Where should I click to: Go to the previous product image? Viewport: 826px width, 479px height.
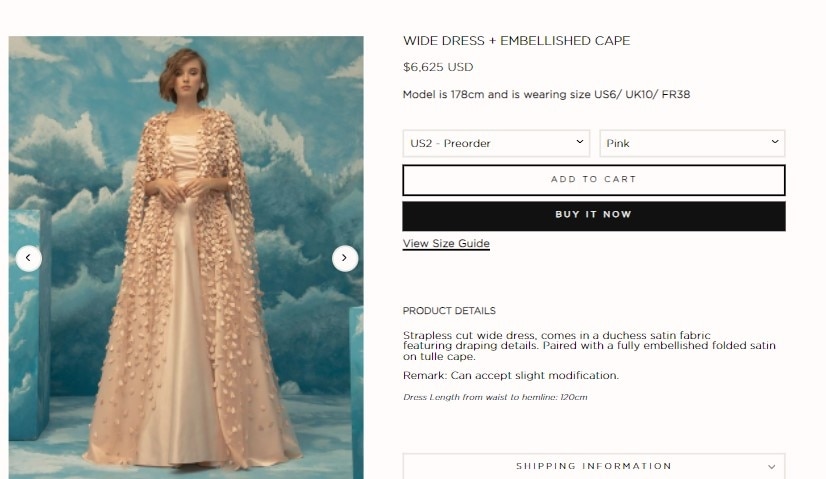pos(28,258)
